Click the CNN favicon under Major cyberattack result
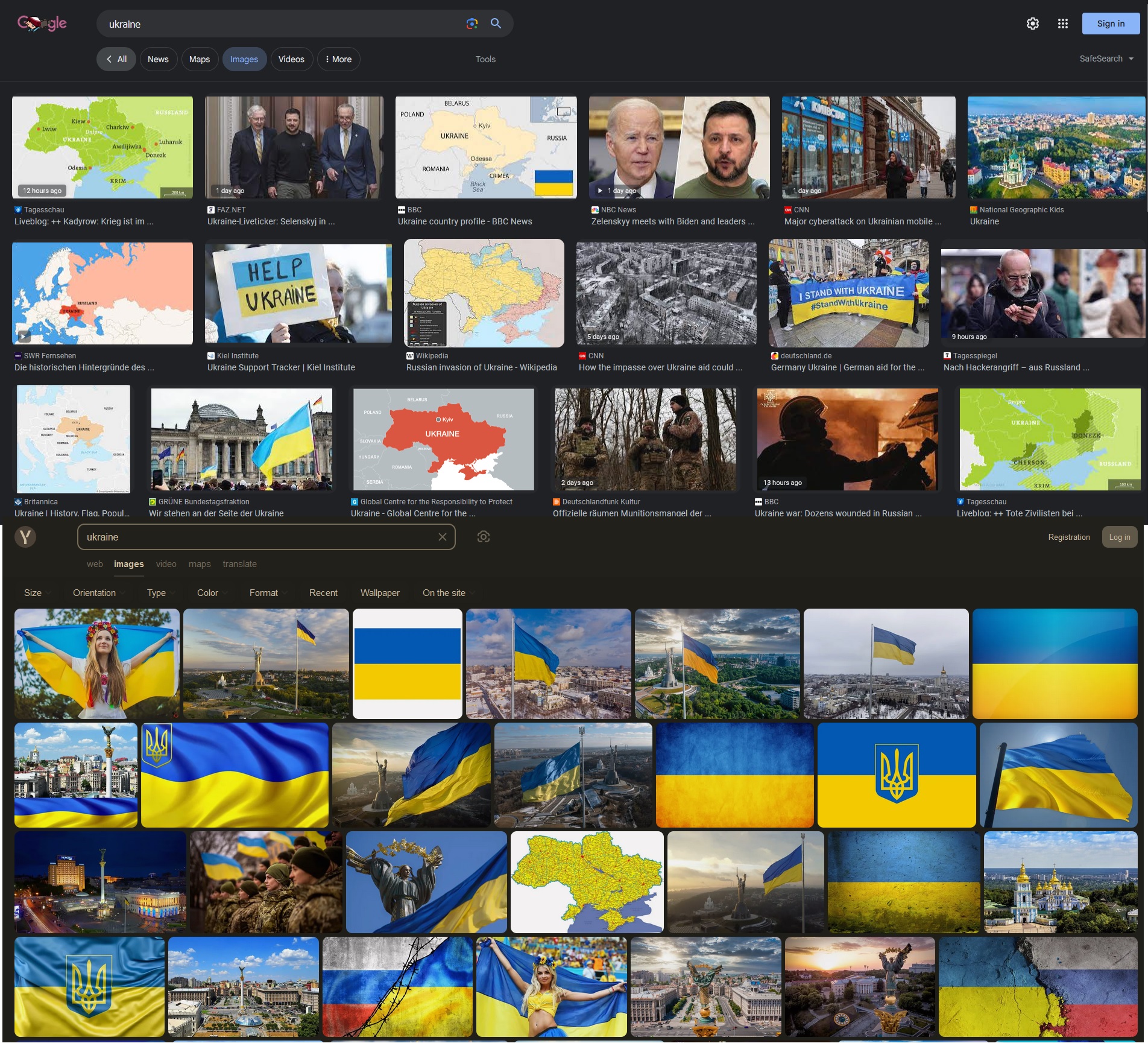 [x=787, y=210]
